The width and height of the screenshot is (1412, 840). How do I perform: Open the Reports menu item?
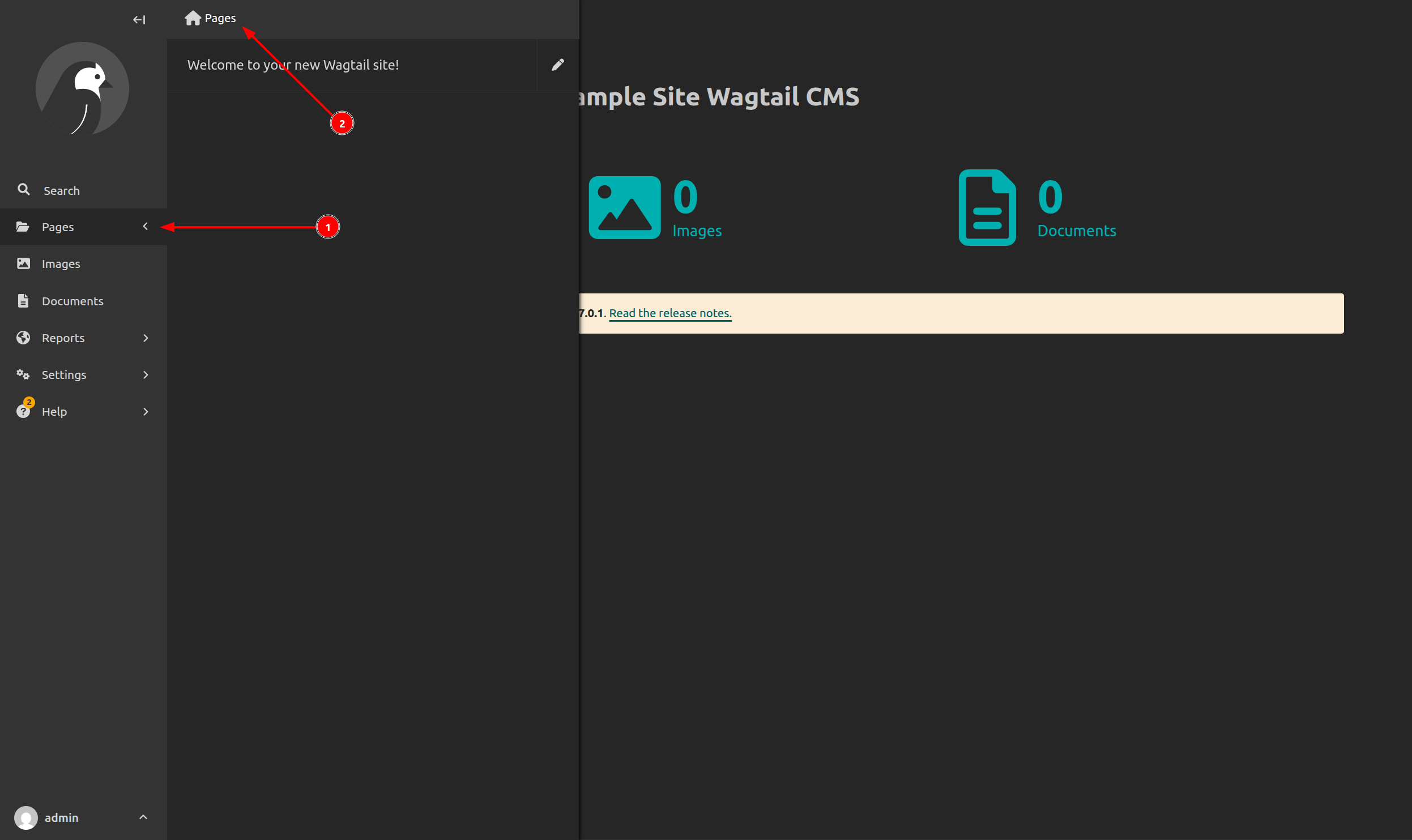coord(83,338)
